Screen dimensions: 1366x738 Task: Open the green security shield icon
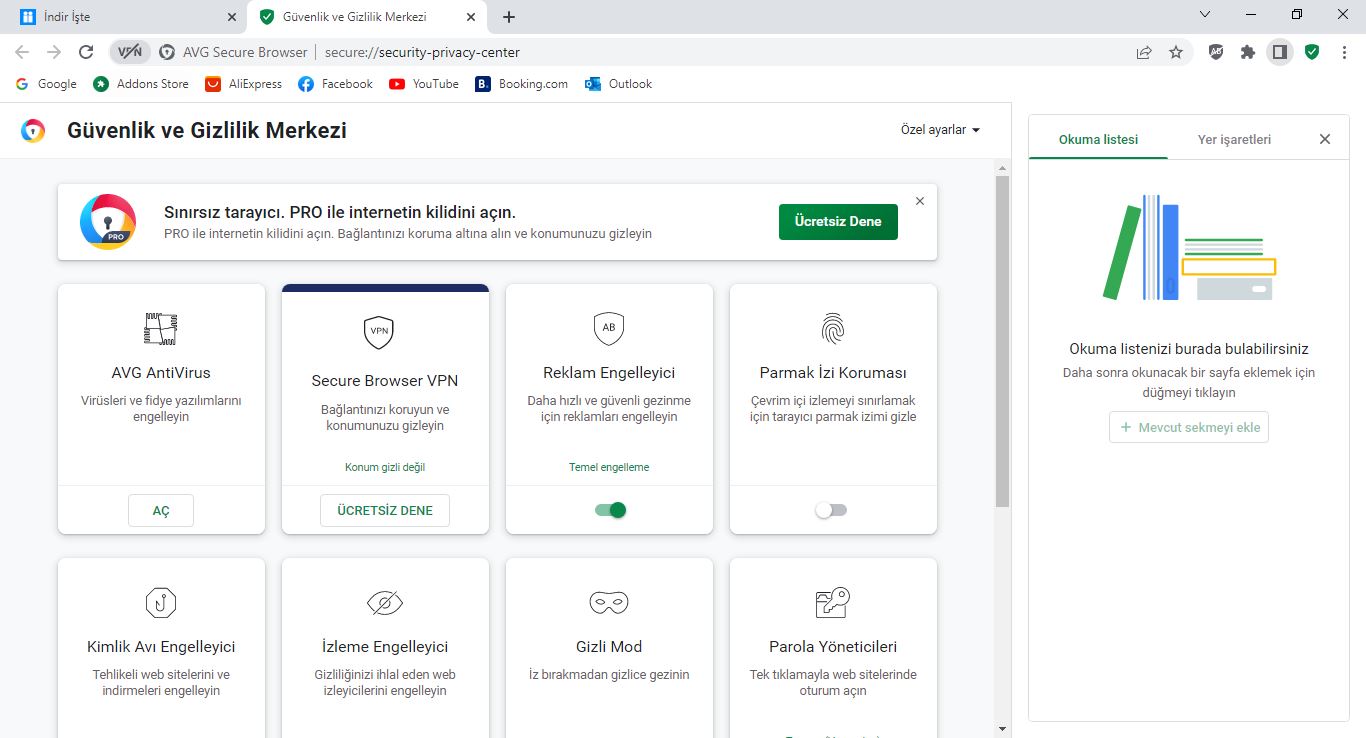click(x=1312, y=52)
